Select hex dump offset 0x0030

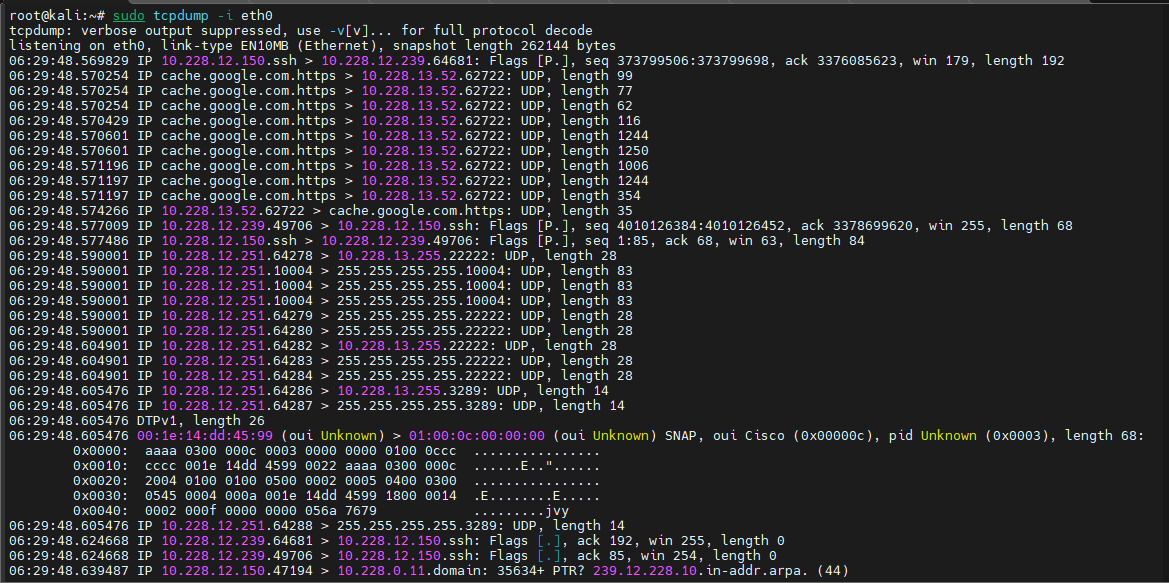coord(101,497)
